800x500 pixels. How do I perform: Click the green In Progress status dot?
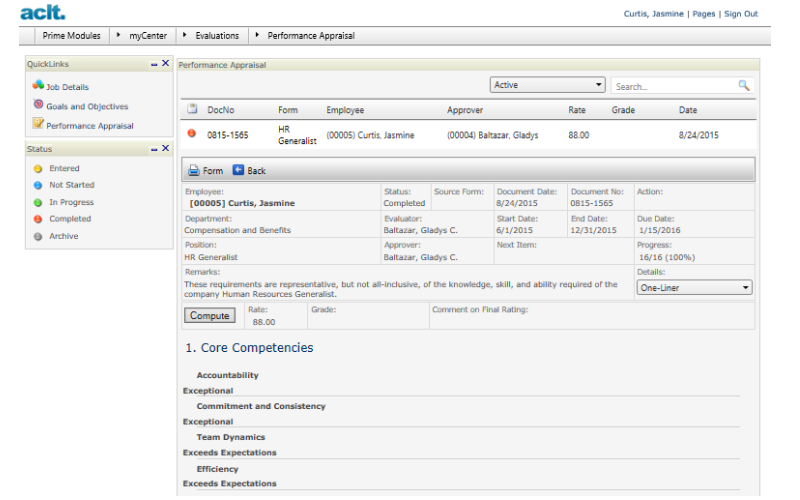(x=38, y=203)
